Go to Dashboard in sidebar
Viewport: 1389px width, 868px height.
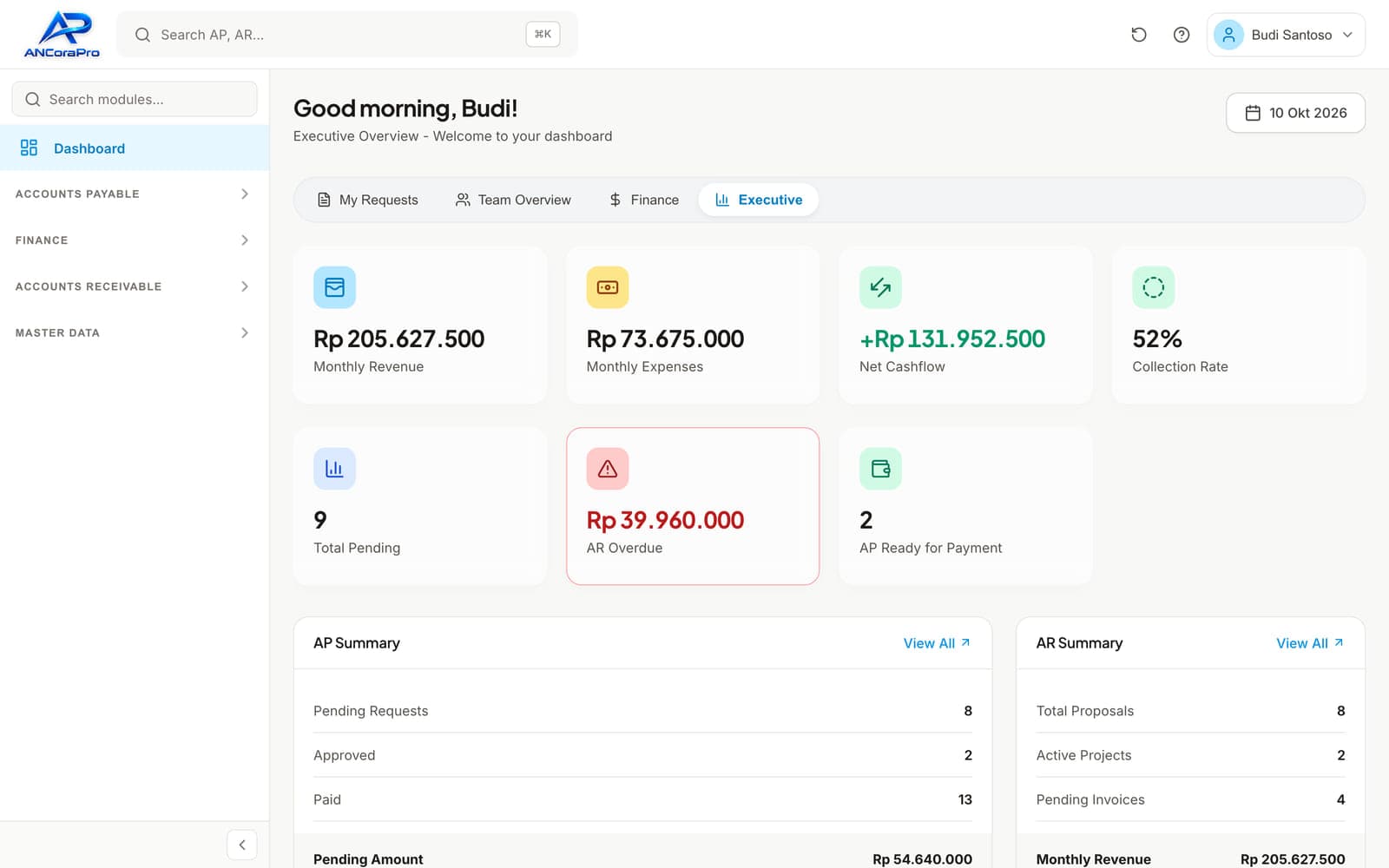(135, 148)
